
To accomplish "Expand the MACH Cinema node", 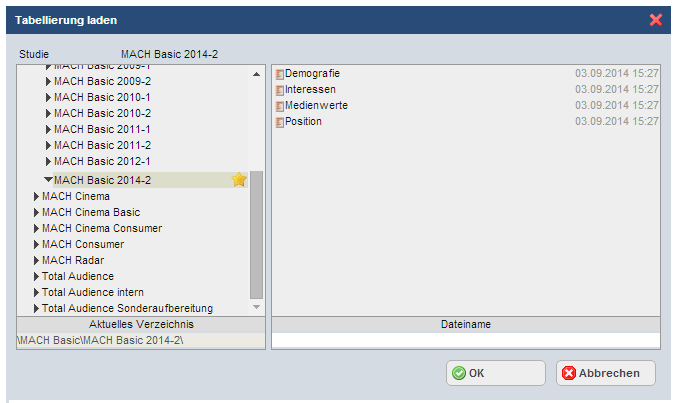I will tap(36, 197).
